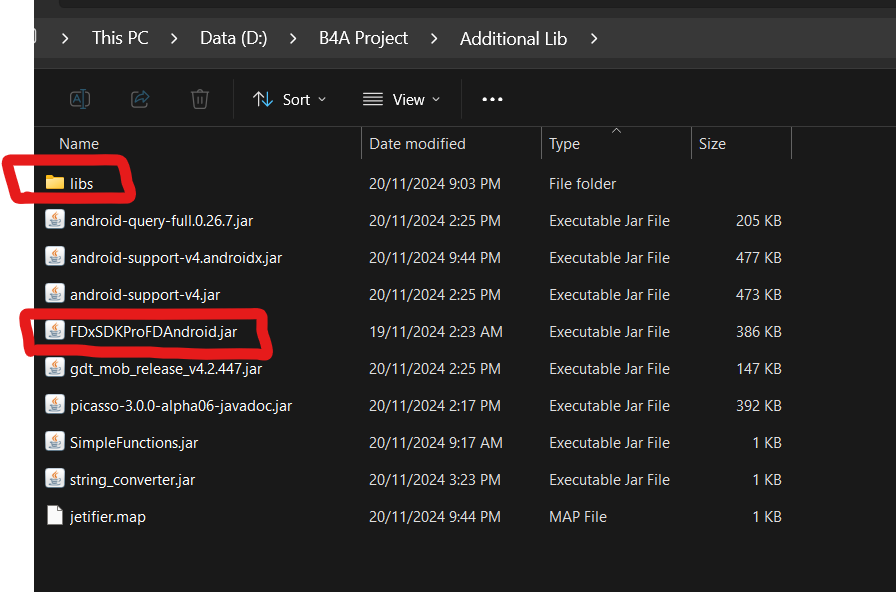Image resolution: width=896 pixels, height=592 pixels.
Task: Expand chevron after Additional Lib
Action: pos(594,39)
